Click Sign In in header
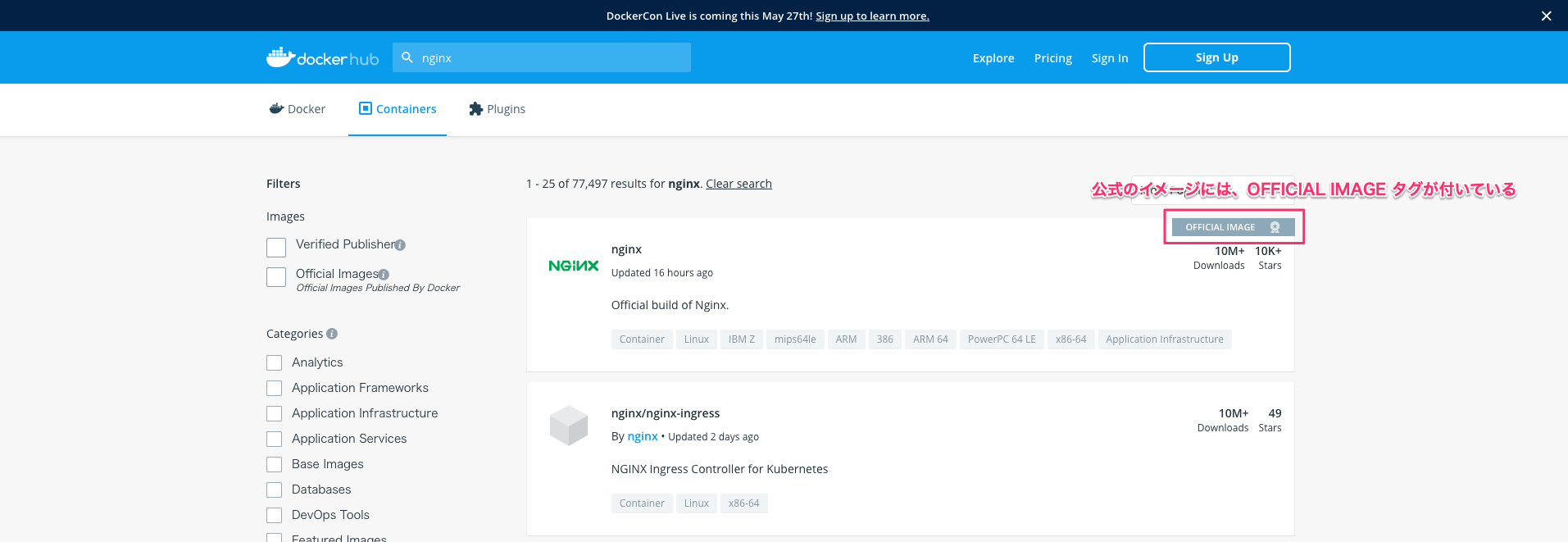 point(1110,58)
